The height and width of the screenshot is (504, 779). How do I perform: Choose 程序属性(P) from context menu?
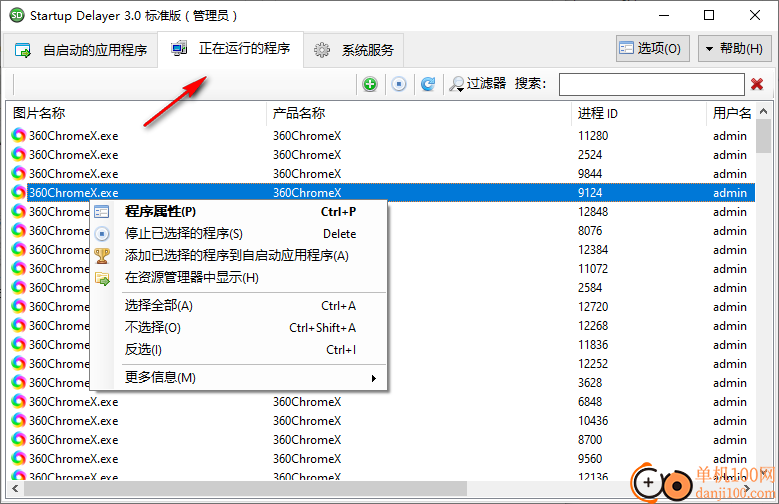click(x=238, y=212)
